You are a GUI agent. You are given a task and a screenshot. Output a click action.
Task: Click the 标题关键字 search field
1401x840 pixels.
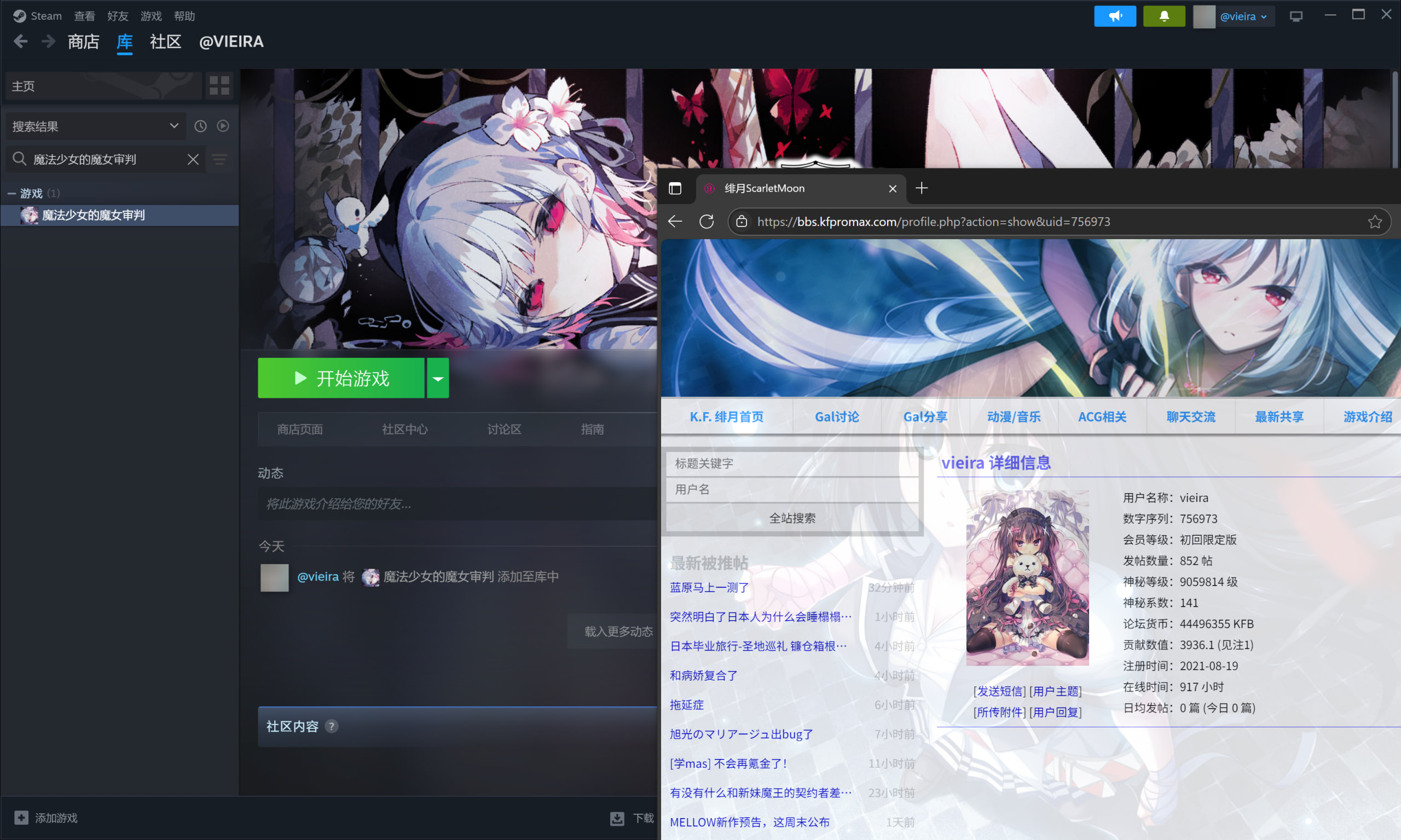point(791,464)
